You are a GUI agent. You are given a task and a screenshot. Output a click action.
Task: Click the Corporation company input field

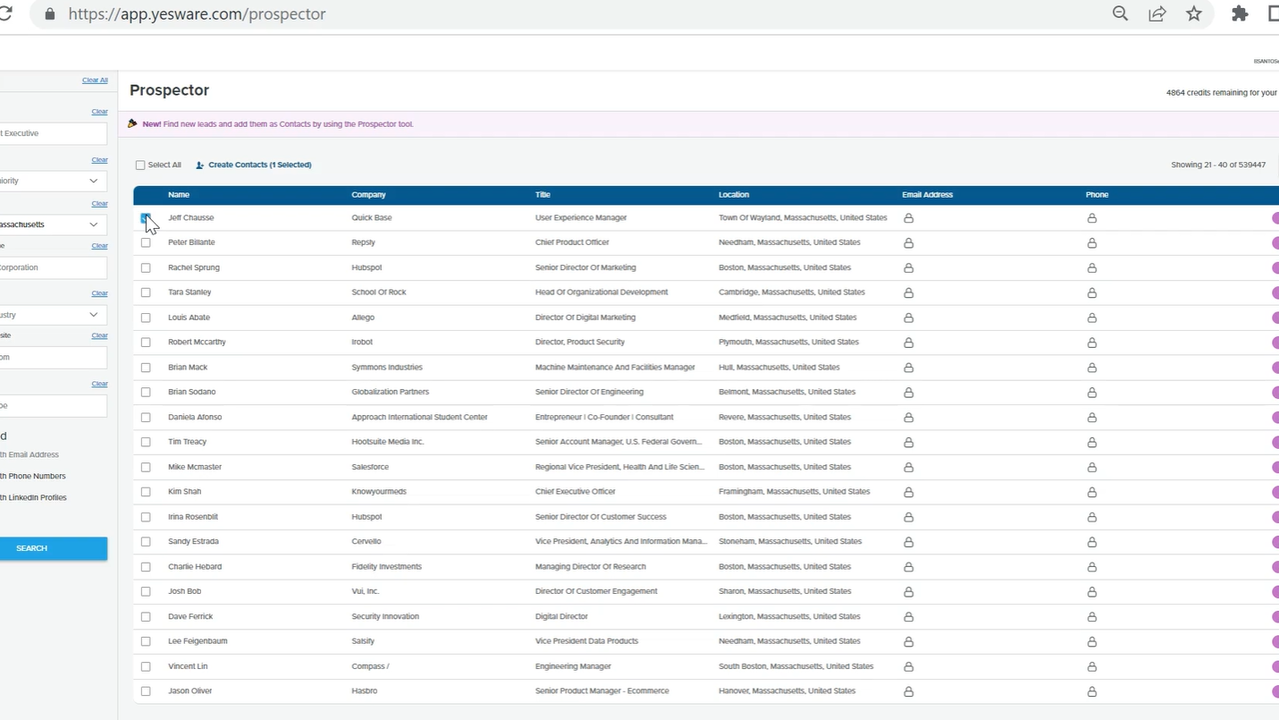[x=52, y=268]
